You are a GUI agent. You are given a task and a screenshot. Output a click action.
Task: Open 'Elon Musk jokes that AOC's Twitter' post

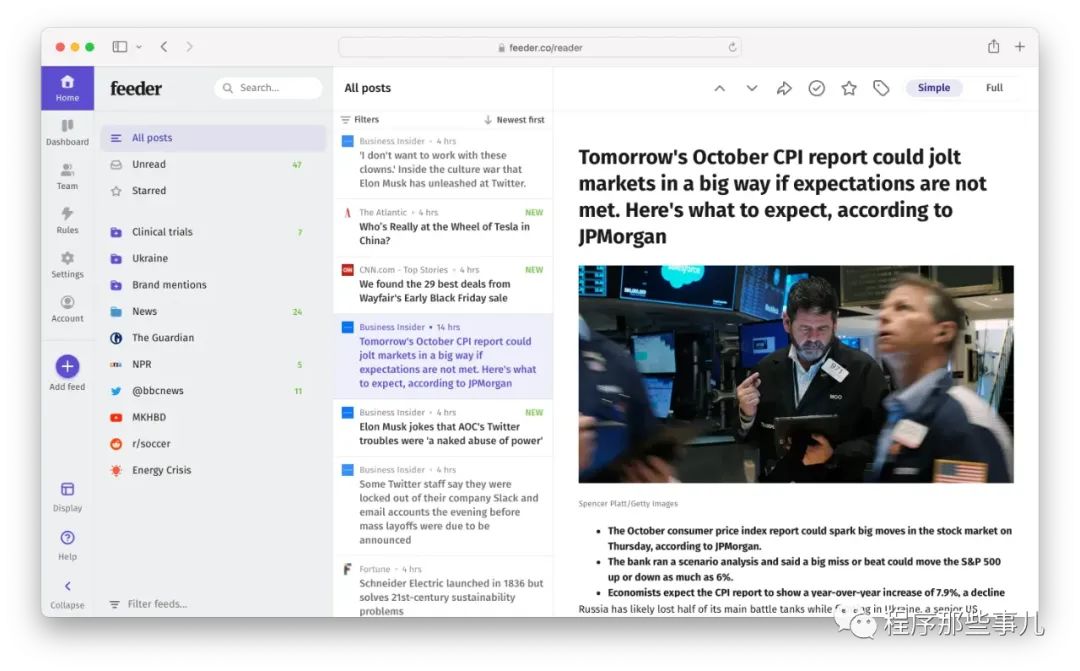(x=443, y=426)
